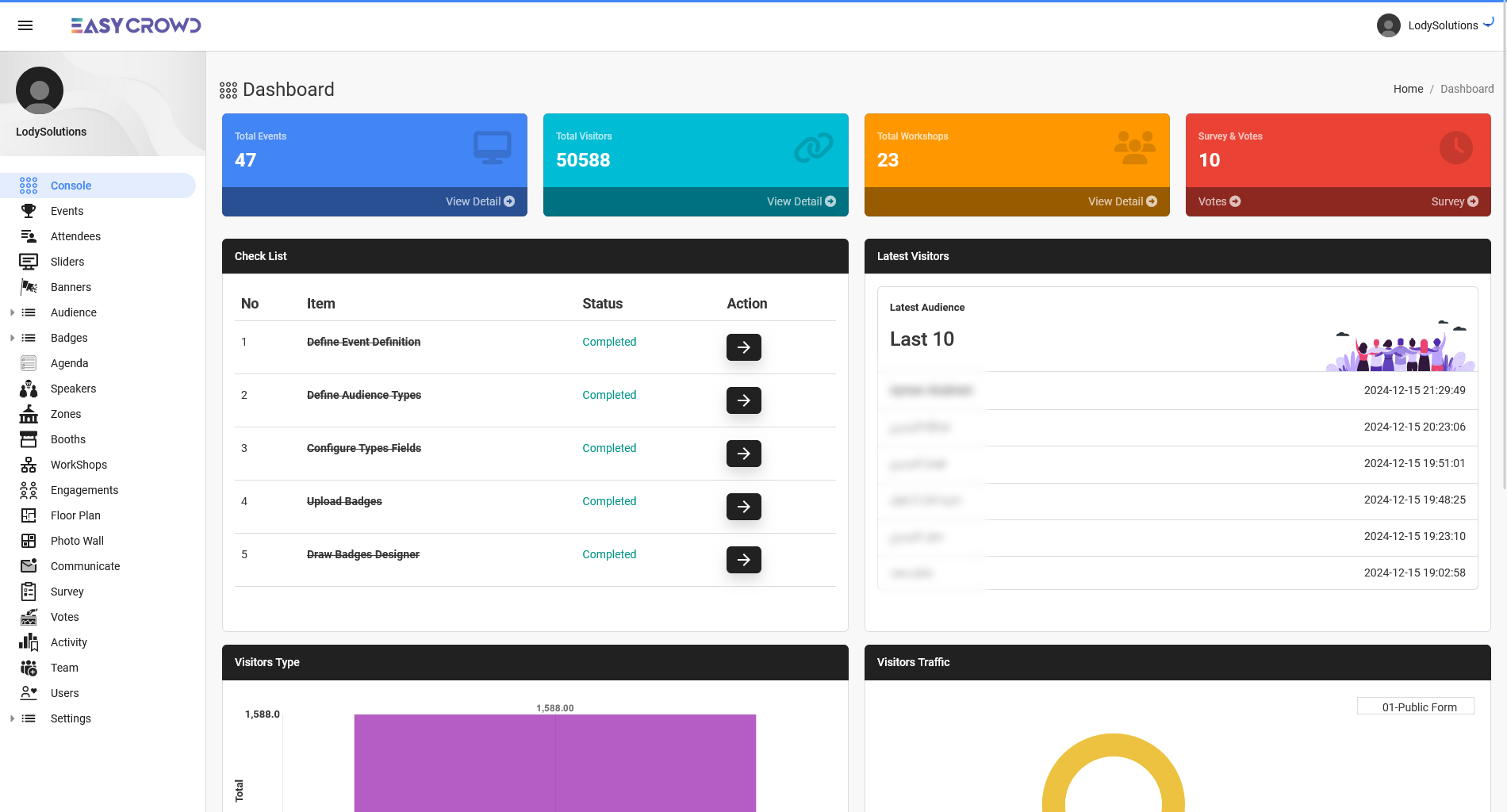Image resolution: width=1507 pixels, height=812 pixels.
Task: Click the Home breadcrumb link
Action: click(x=1408, y=89)
